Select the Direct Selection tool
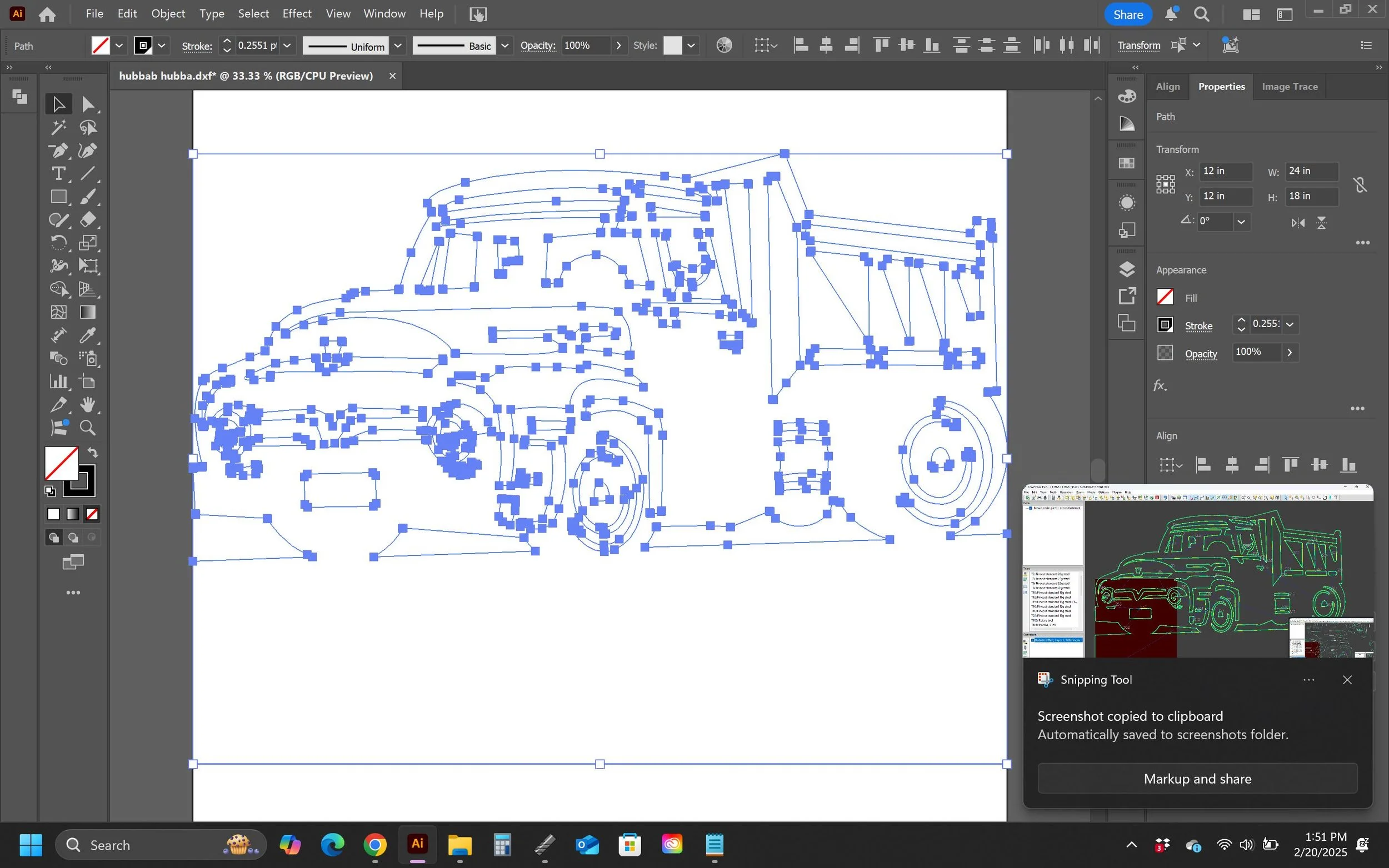Viewport: 1389px width, 868px height. 88,104
